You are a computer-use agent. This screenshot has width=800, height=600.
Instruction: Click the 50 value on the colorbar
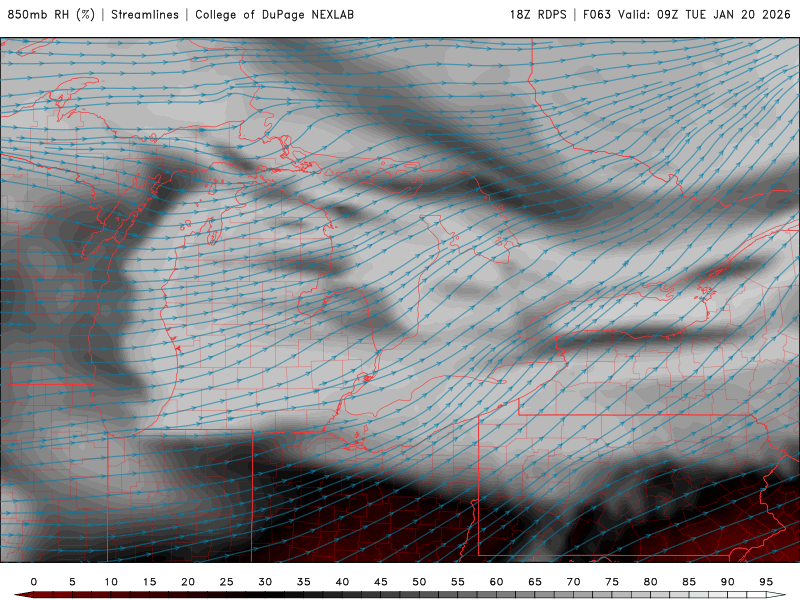point(419,582)
